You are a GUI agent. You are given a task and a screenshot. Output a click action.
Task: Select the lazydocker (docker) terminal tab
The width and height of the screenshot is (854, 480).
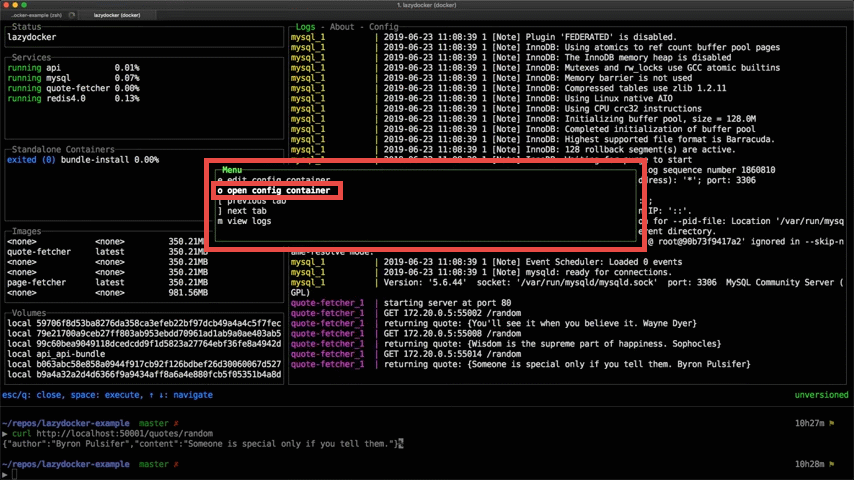(117, 15)
